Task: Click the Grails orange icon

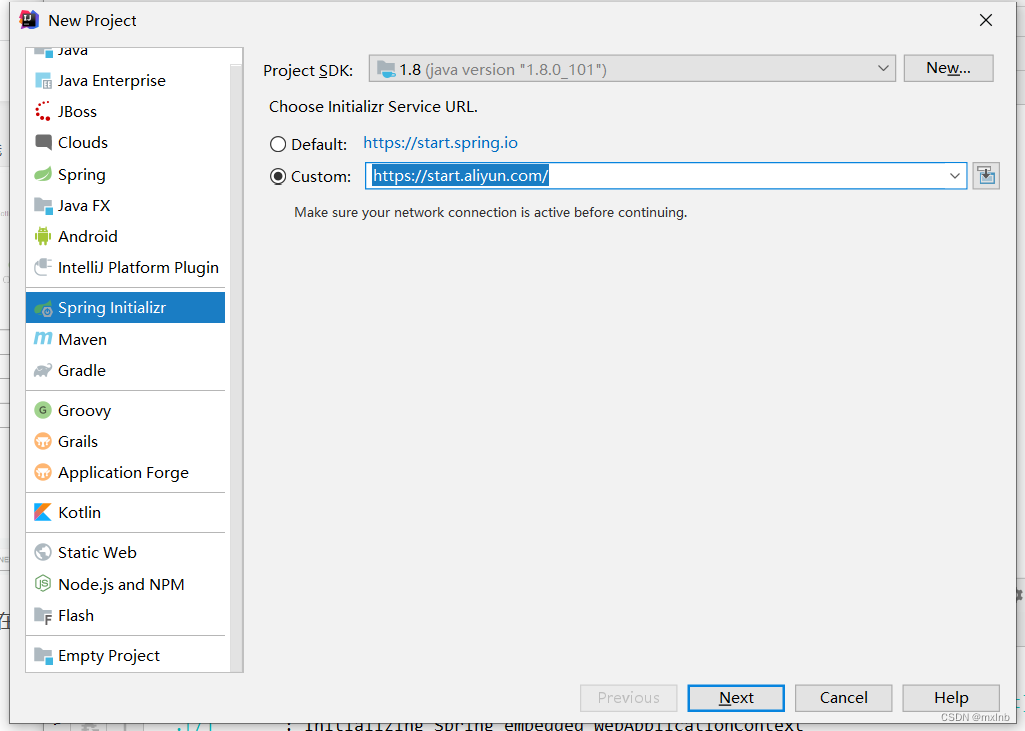Action: click(x=43, y=441)
